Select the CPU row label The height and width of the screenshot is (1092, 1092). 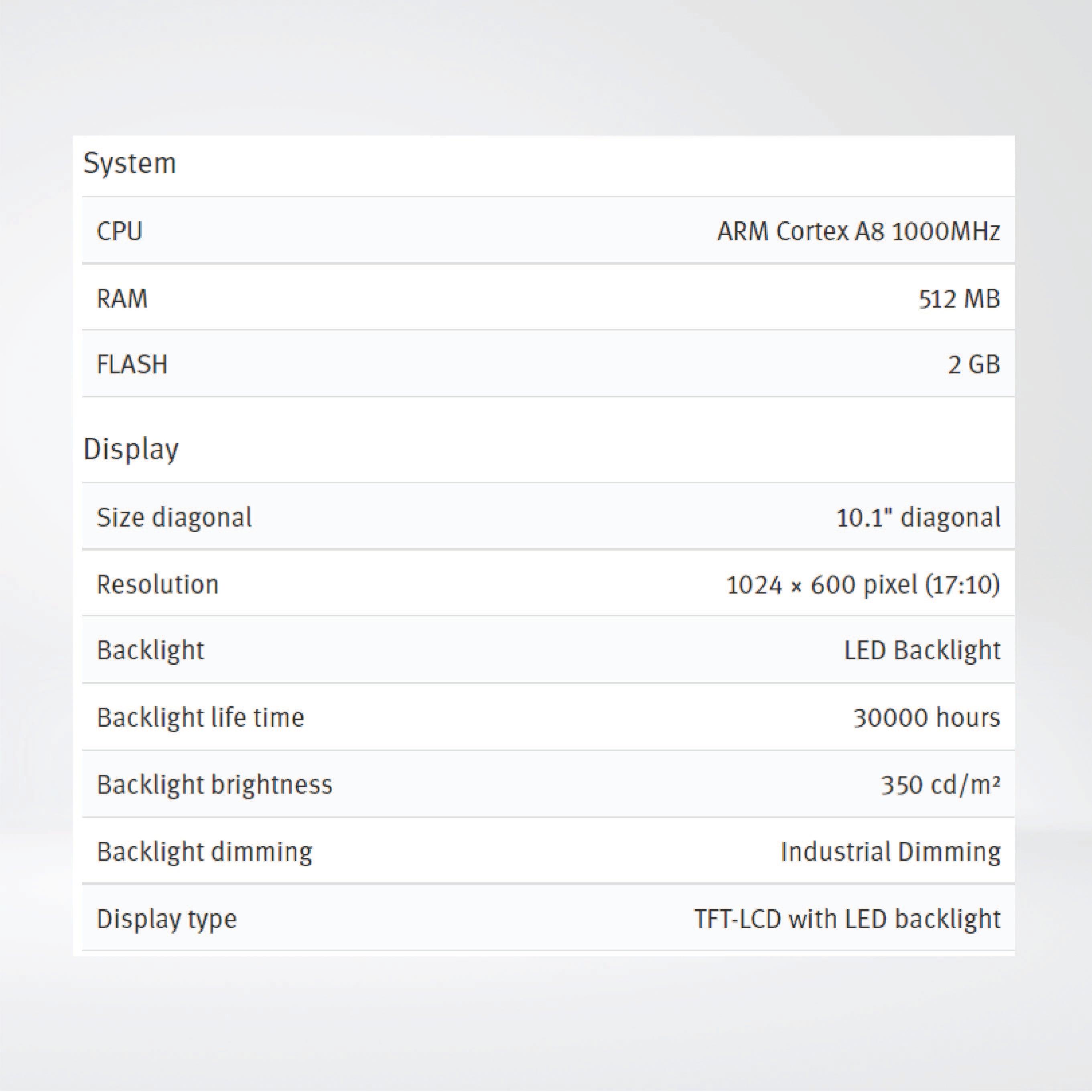[x=119, y=231]
